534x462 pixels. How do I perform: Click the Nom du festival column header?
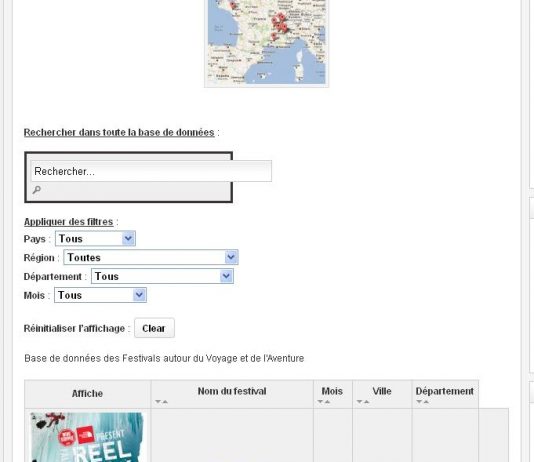[232, 391]
